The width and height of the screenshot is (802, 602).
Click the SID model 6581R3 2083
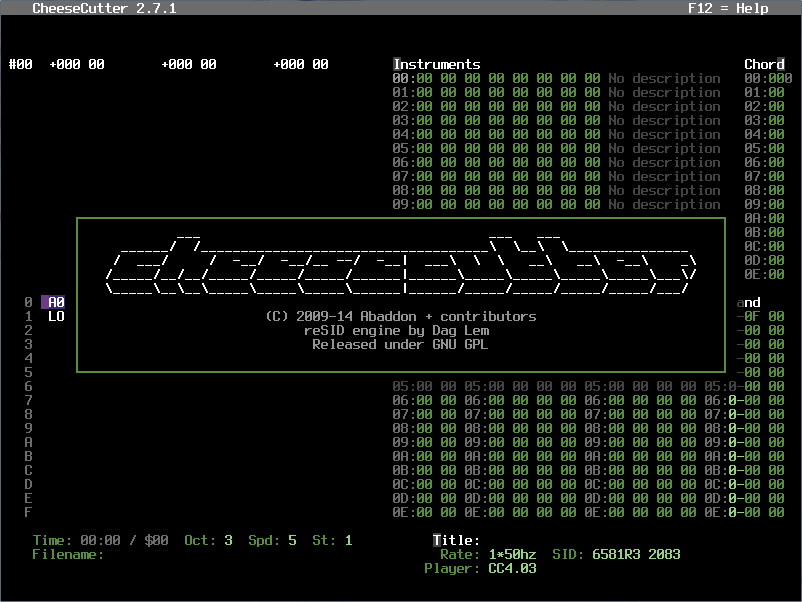click(636, 554)
